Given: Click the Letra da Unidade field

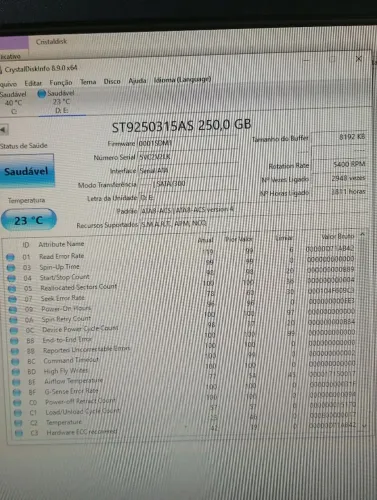Looking at the screenshot, I should pos(189,197).
